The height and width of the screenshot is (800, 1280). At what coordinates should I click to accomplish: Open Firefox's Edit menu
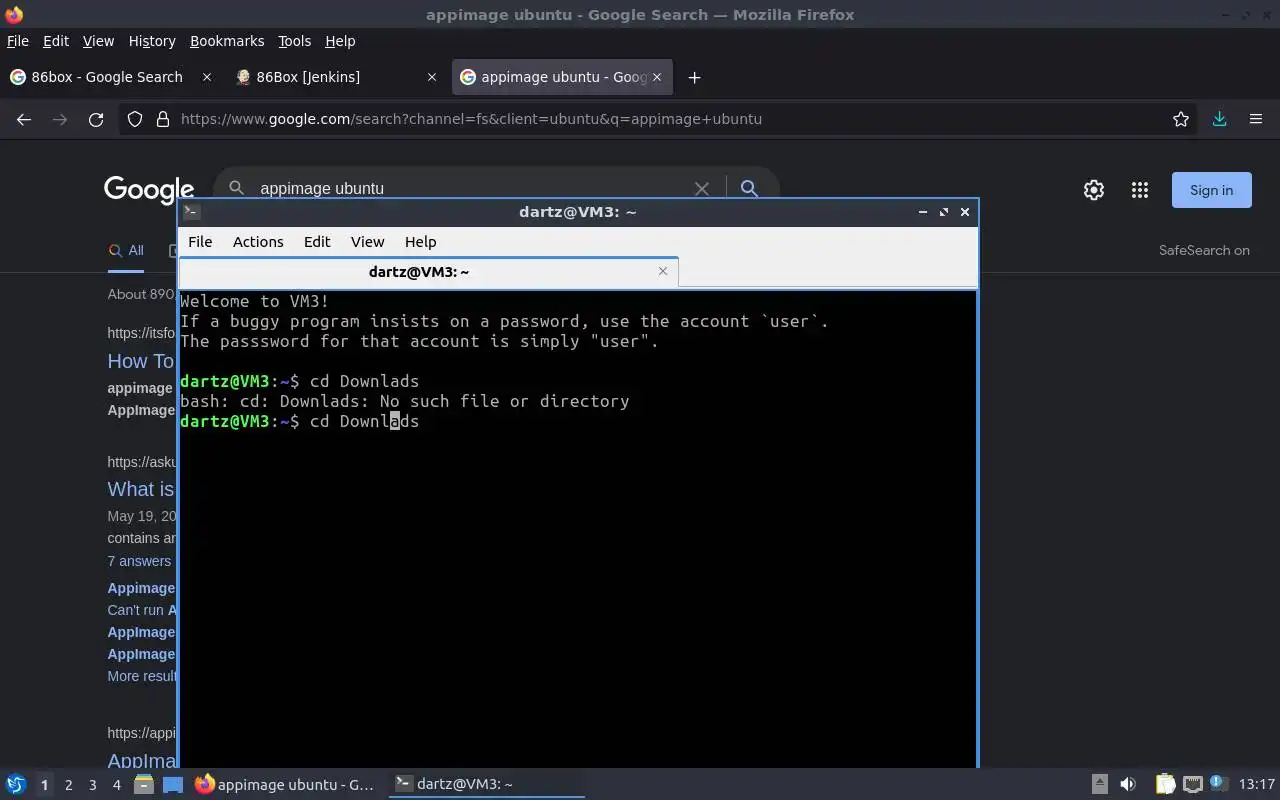point(56,41)
